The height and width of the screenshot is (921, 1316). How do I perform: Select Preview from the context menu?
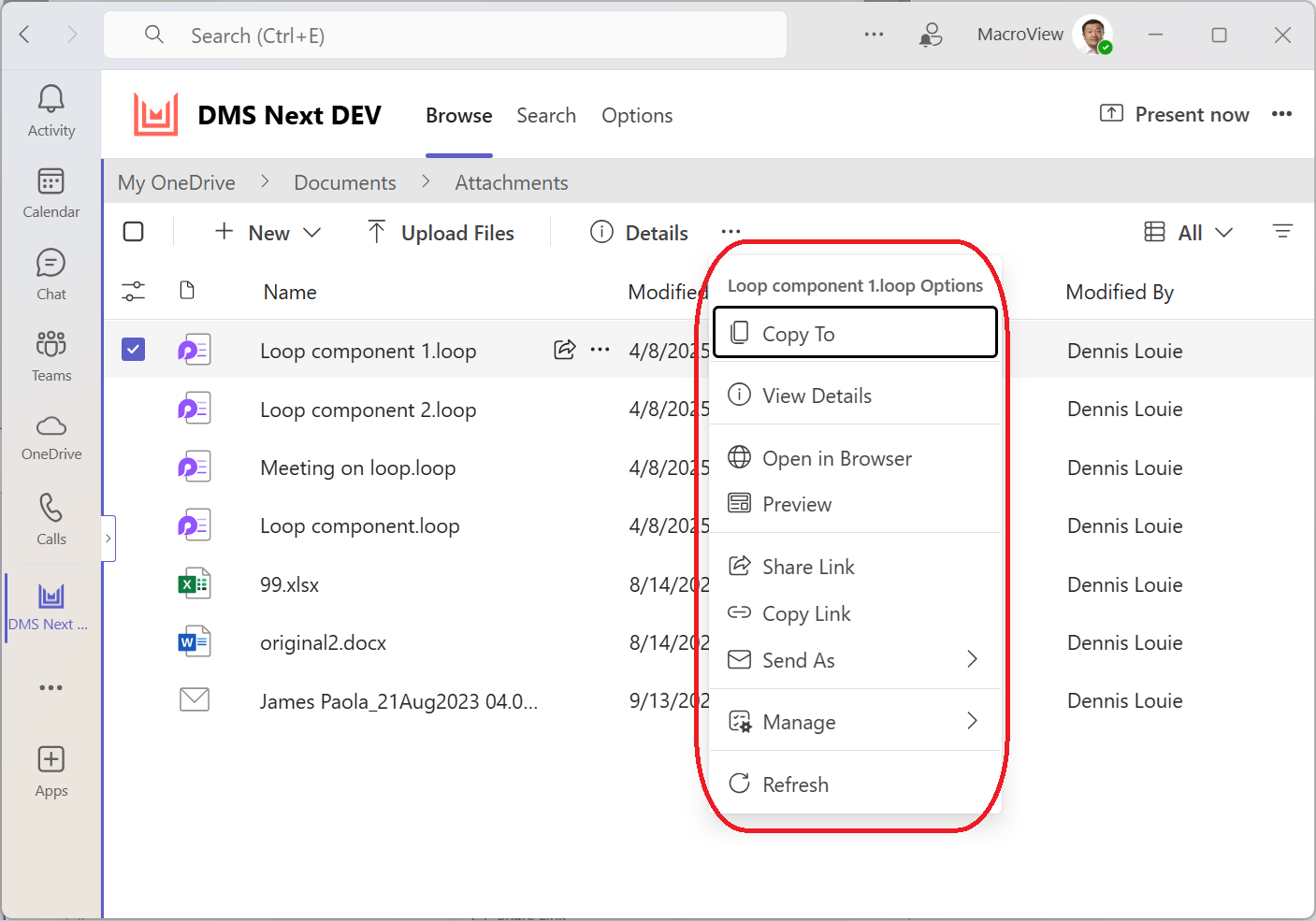(x=856, y=504)
